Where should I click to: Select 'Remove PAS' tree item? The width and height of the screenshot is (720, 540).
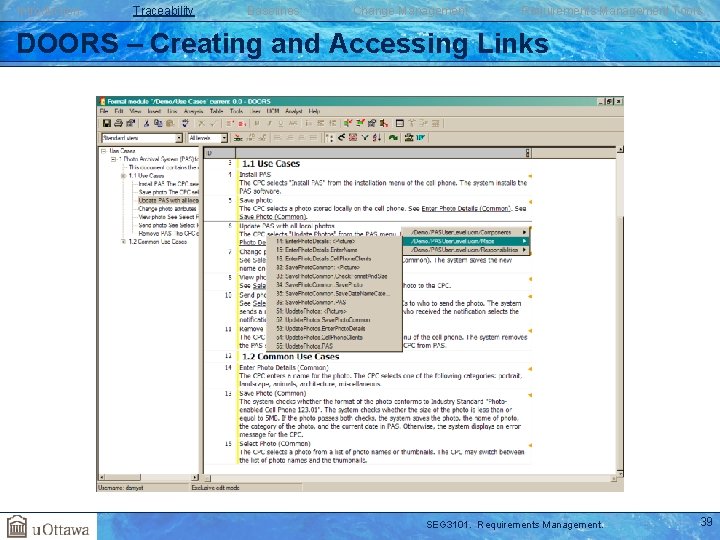tap(169, 234)
